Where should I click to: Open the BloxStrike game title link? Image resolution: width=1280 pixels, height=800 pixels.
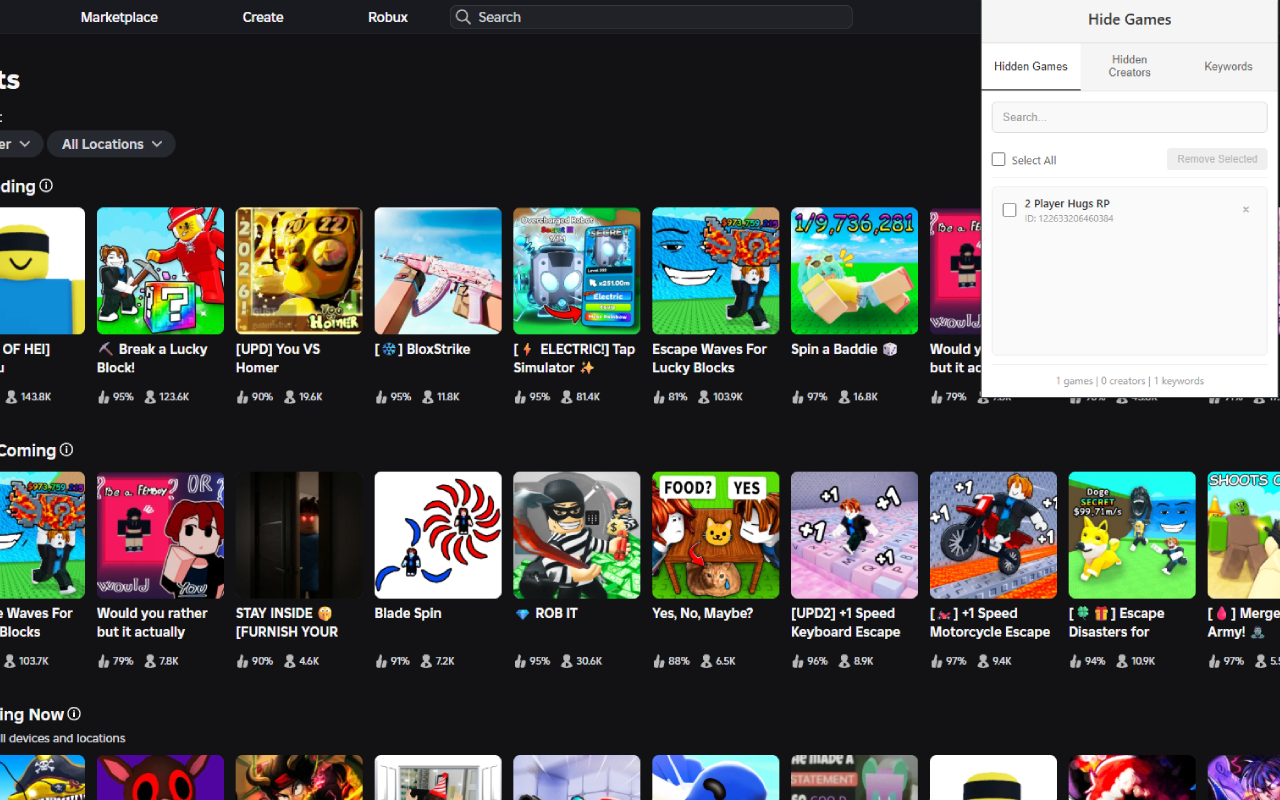pyautogui.click(x=422, y=349)
